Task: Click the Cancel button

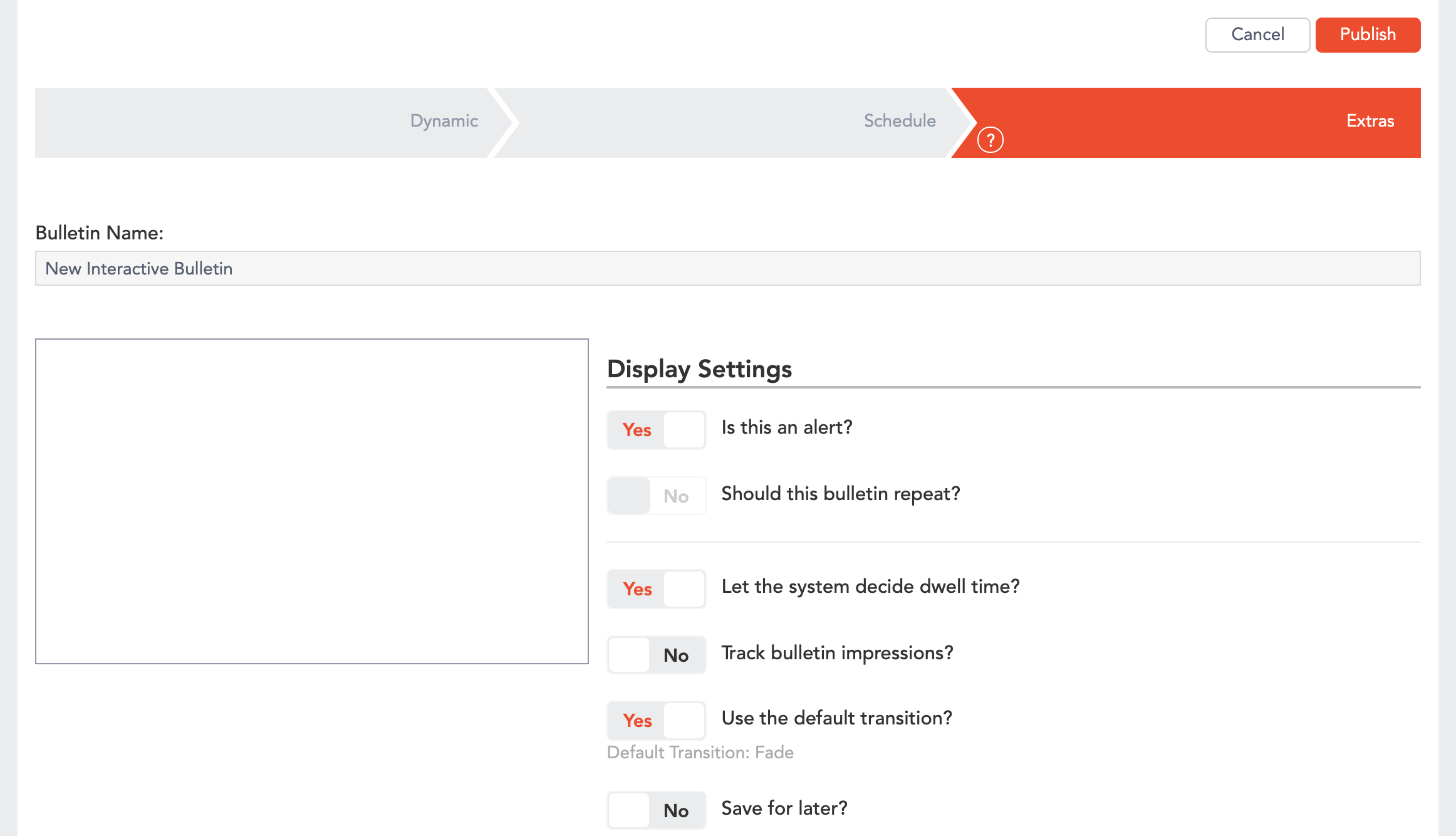Action: point(1257,34)
